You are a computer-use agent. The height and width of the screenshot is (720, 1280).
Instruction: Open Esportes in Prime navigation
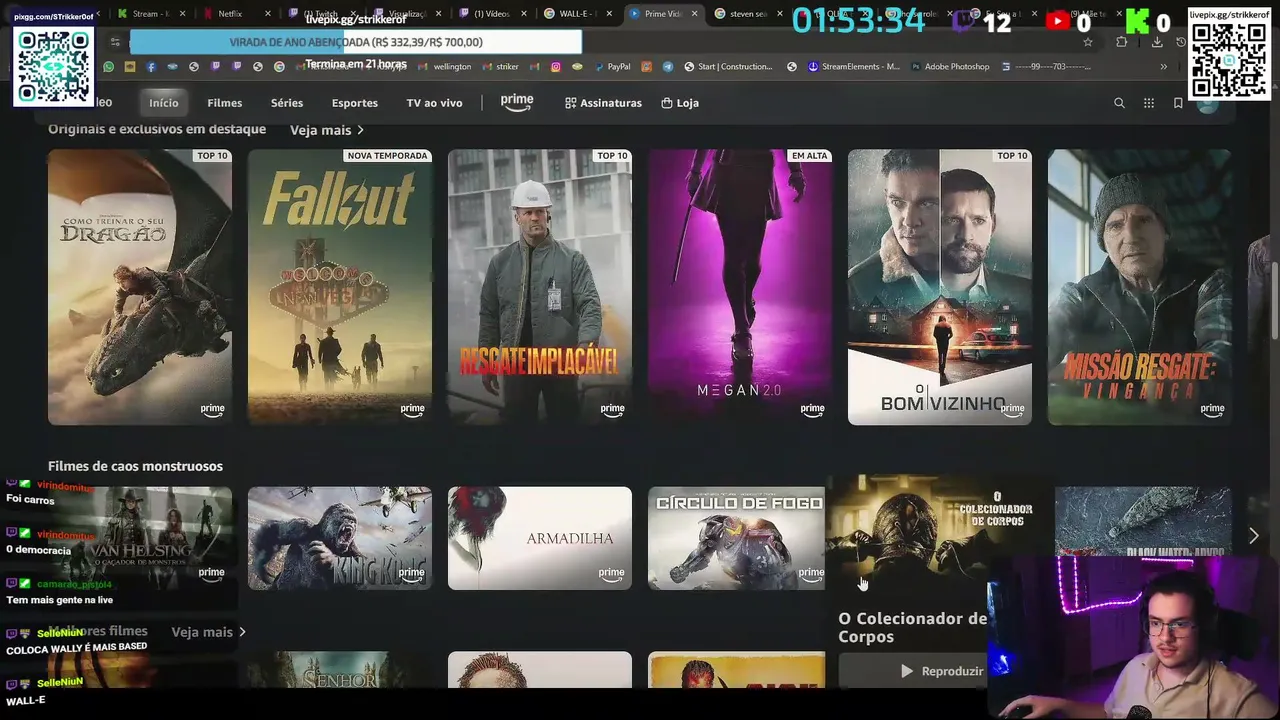tap(355, 103)
